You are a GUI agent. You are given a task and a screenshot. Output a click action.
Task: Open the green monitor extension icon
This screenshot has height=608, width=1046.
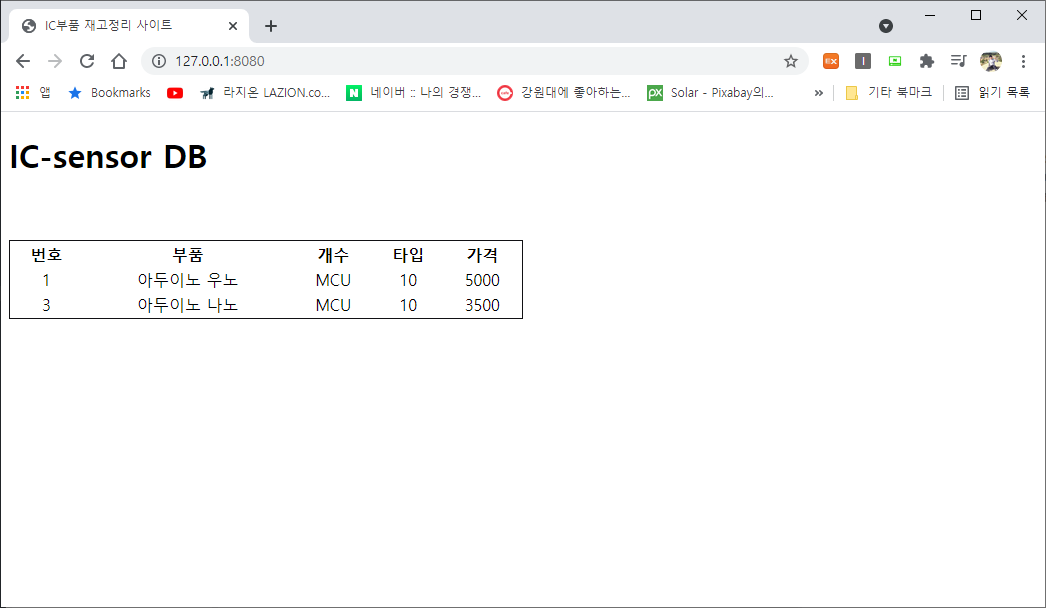tap(895, 61)
